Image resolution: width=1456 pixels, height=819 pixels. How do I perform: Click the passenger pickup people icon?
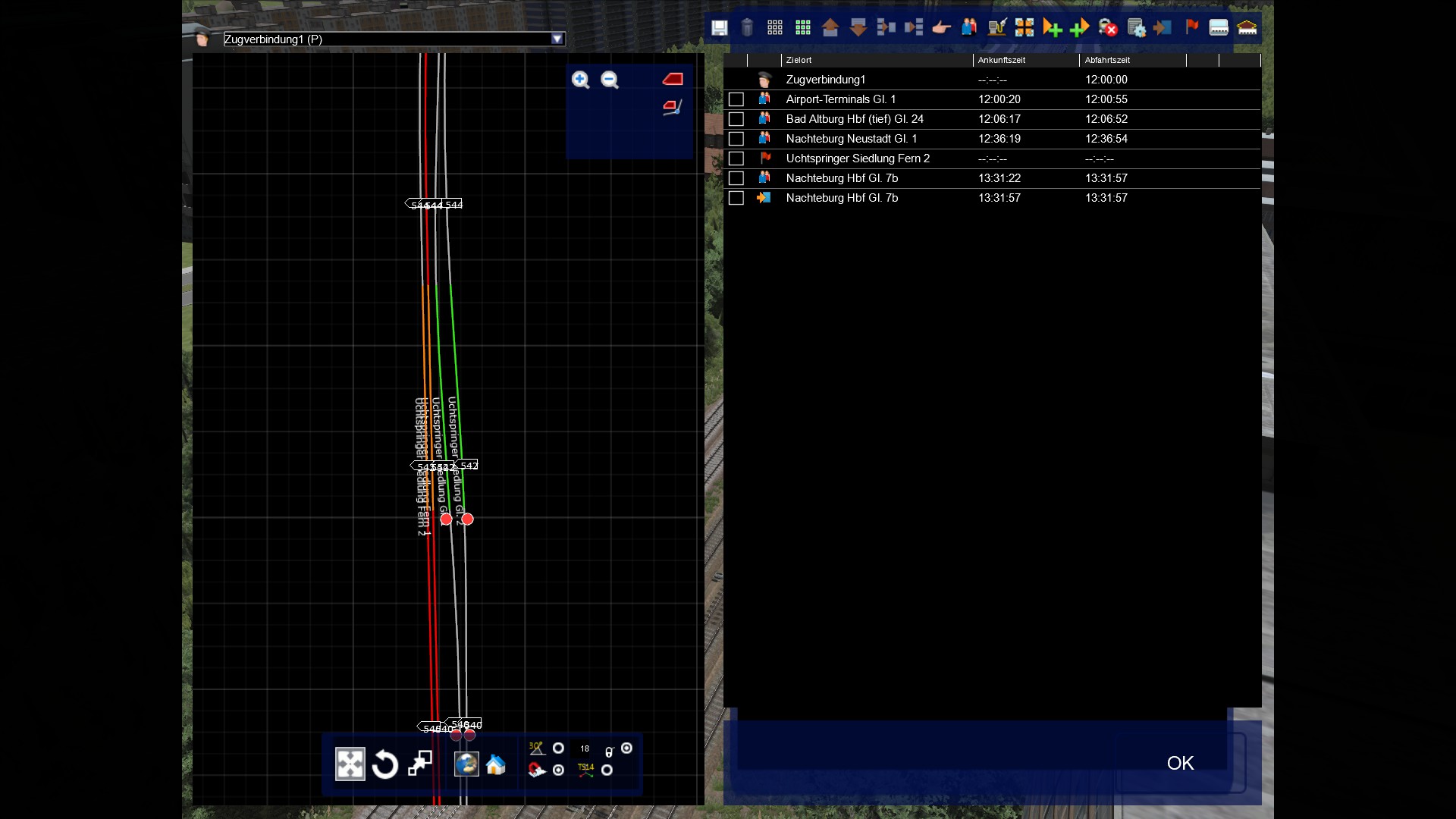(969, 28)
